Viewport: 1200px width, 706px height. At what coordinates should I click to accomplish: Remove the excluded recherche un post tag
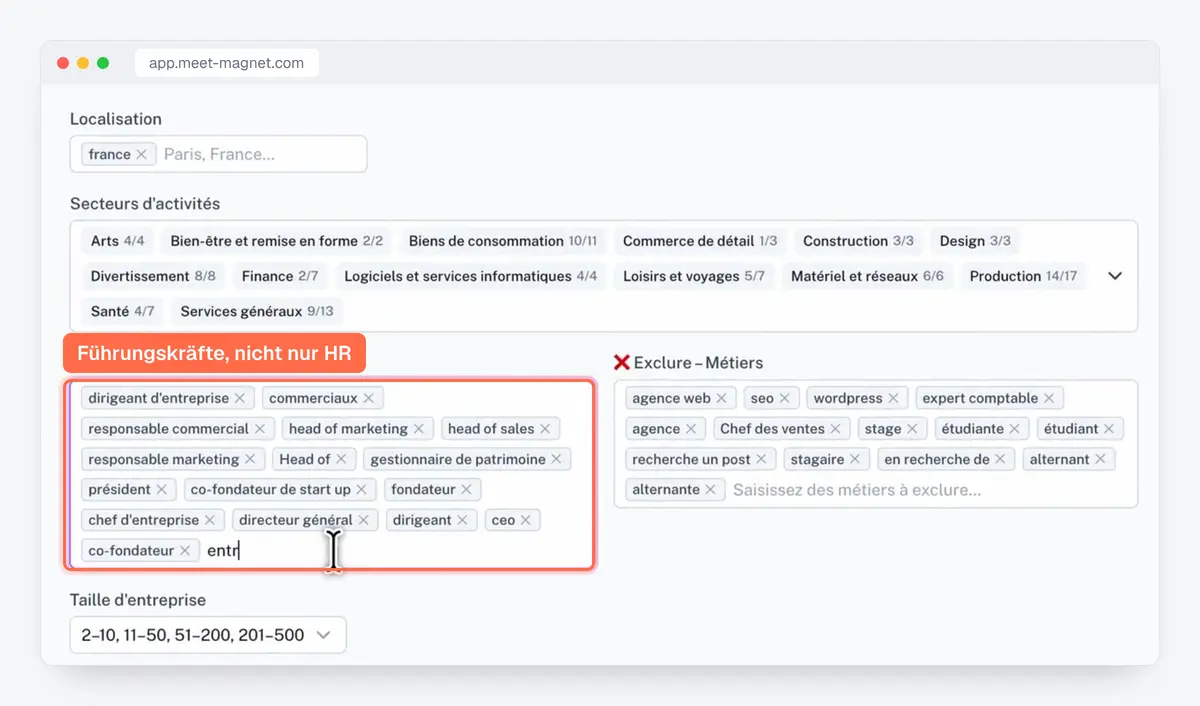tap(761, 459)
